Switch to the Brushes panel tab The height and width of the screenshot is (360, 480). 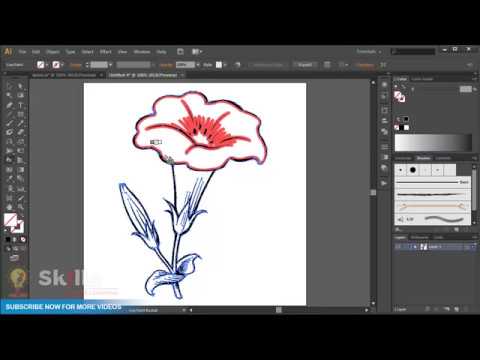[x=423, y=158]
